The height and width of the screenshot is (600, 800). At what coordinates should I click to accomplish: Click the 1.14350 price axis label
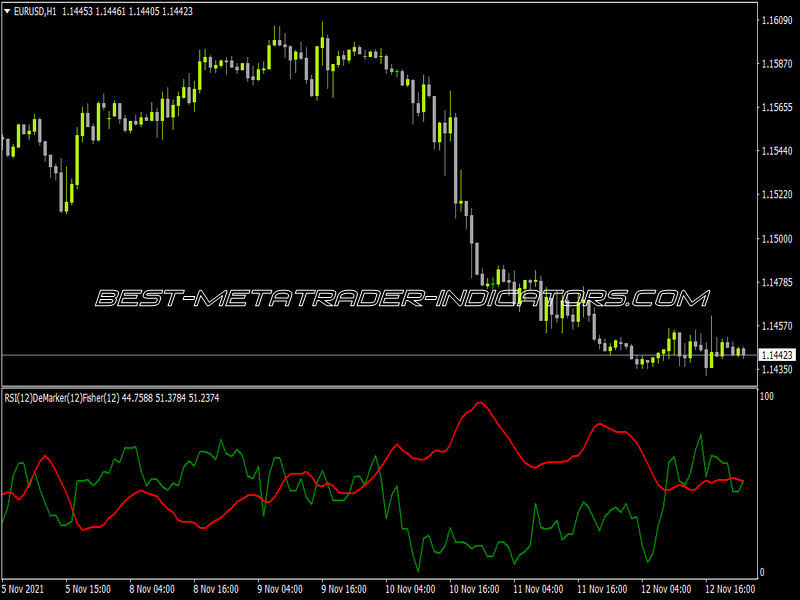(777, 369)
